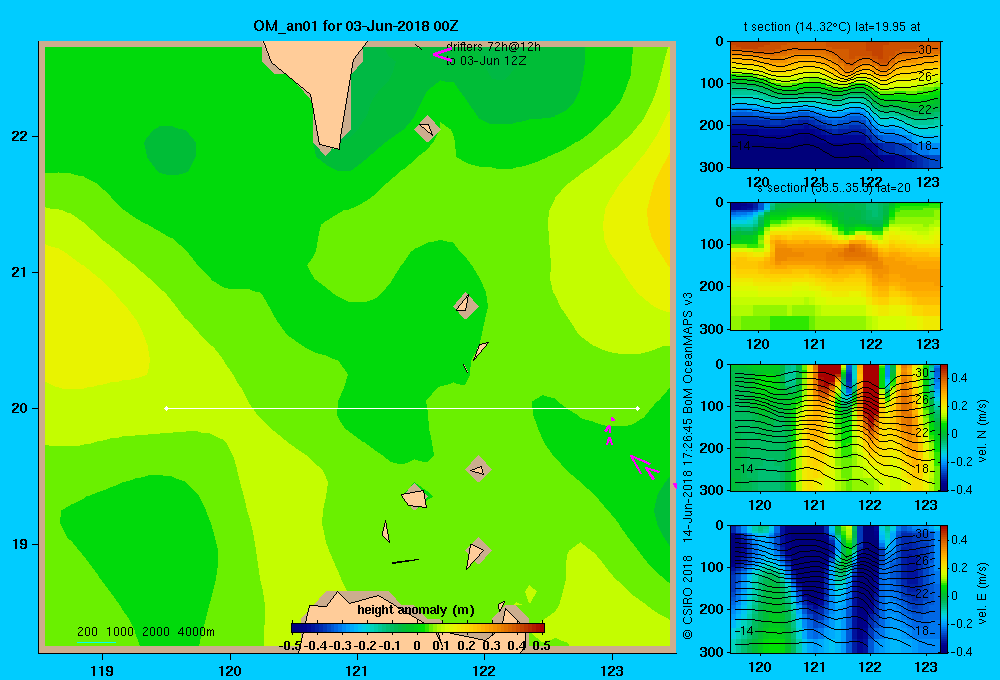Click the 30 contour label in temperature section
Image resolution: width=1000 pixels, height=680 pixels.
[x=925, y=50]
